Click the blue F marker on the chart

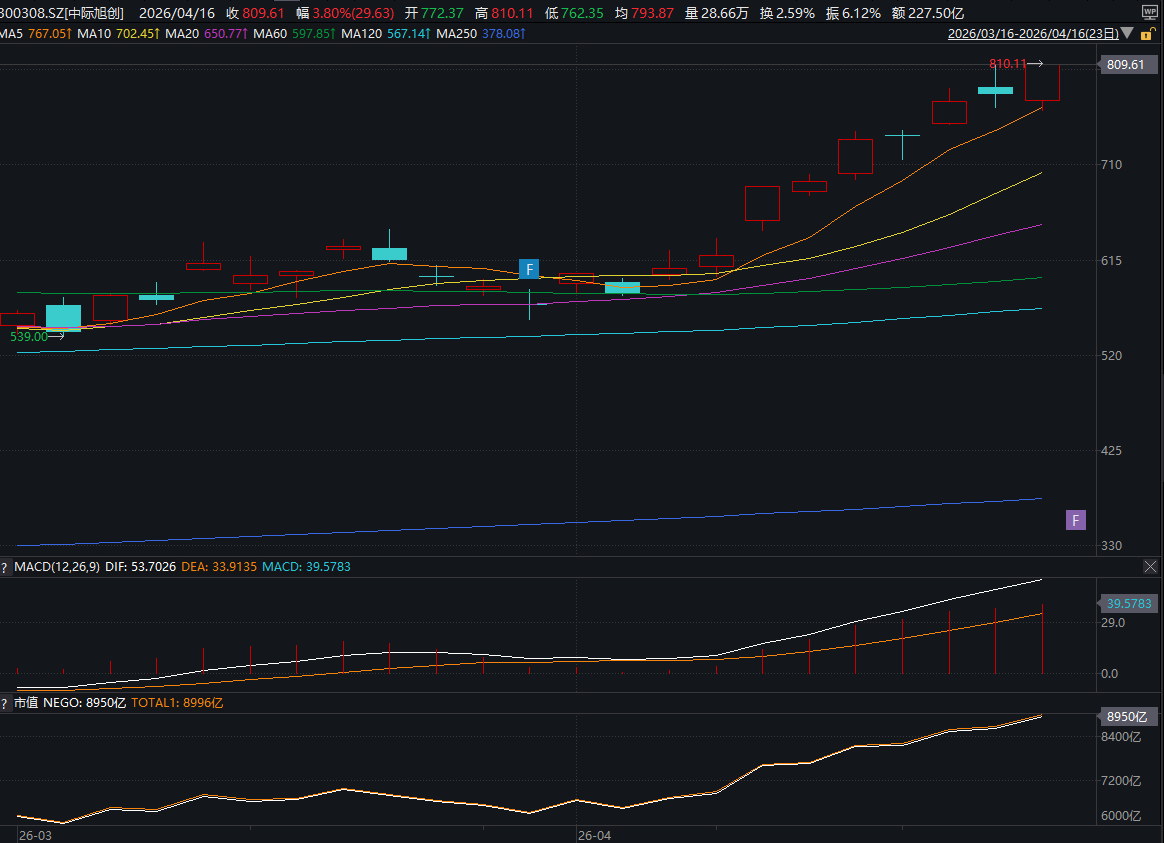point(529,269)
